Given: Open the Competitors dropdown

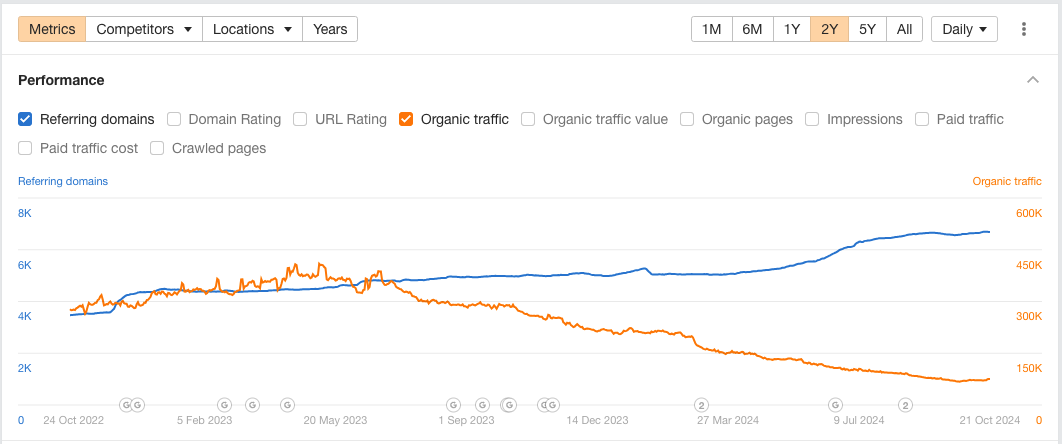Looking at the screenshot, I should pos(144,29).
